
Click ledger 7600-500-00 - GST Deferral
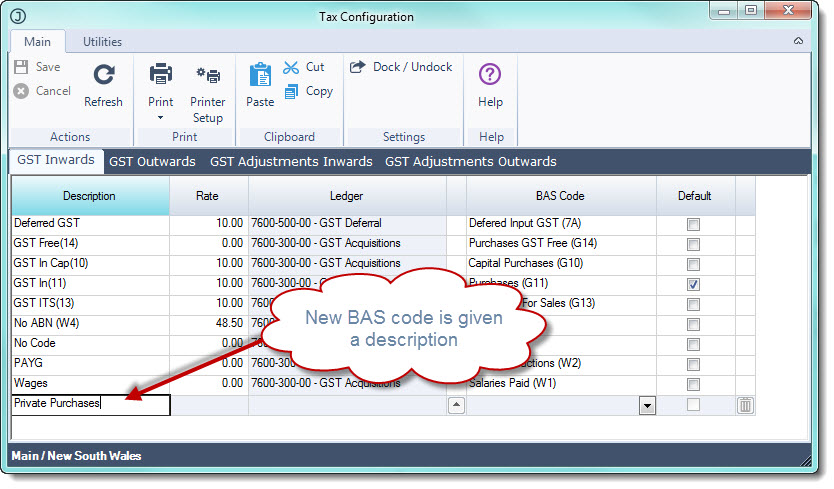click(x=316, y=223)
